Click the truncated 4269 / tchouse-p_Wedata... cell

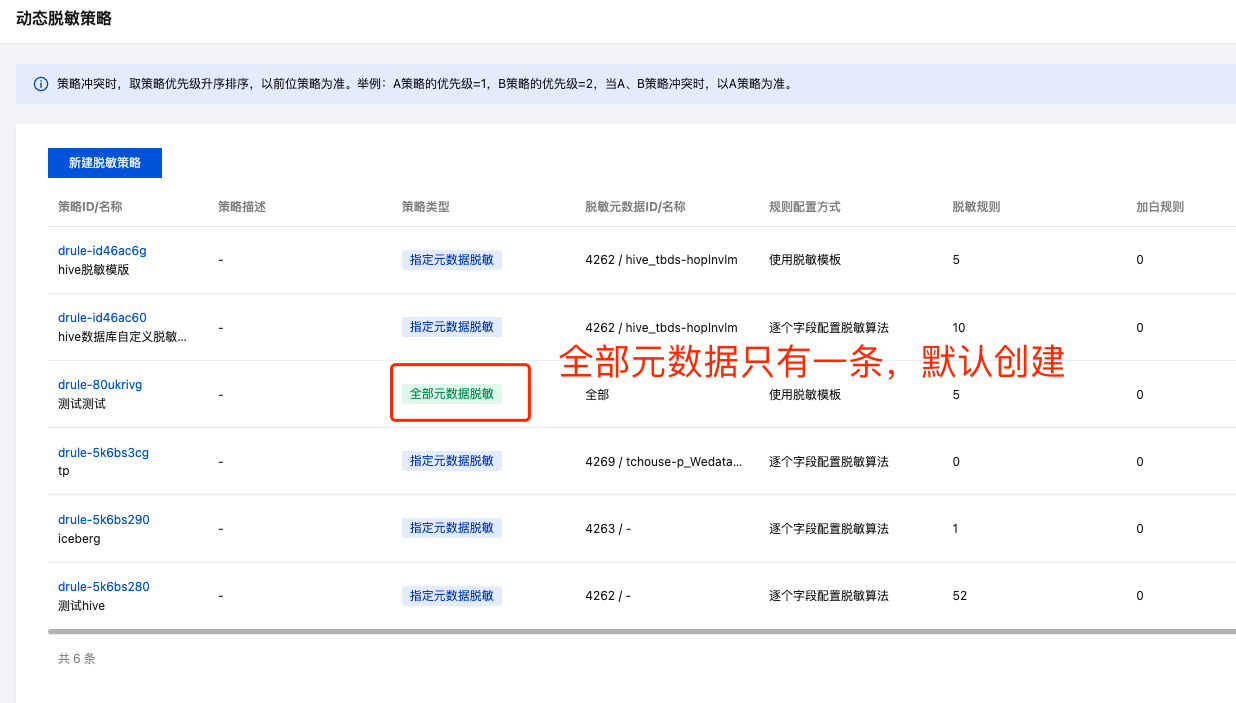664,462
